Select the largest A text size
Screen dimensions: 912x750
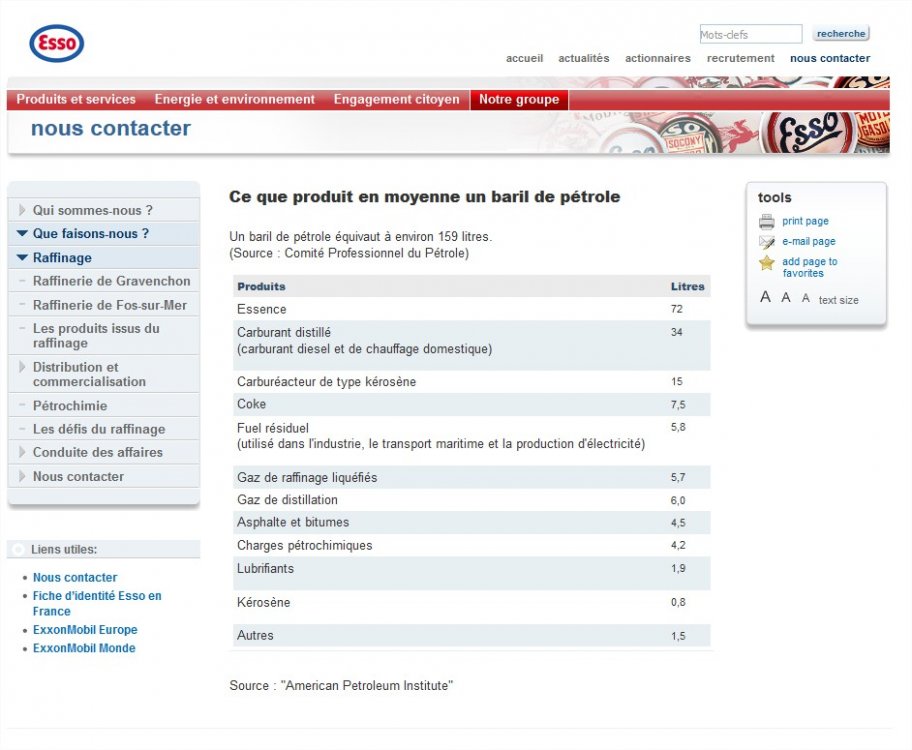coord(765,297)
